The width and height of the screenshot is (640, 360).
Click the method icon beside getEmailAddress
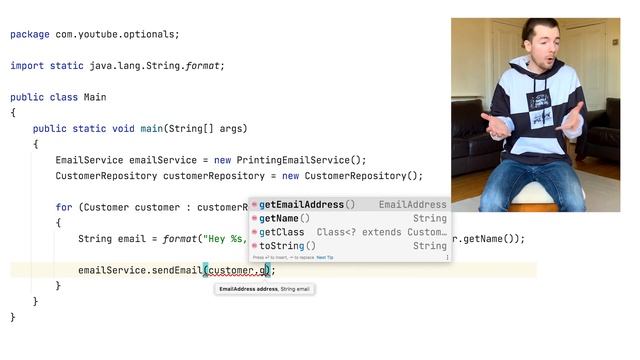[254, 204]
